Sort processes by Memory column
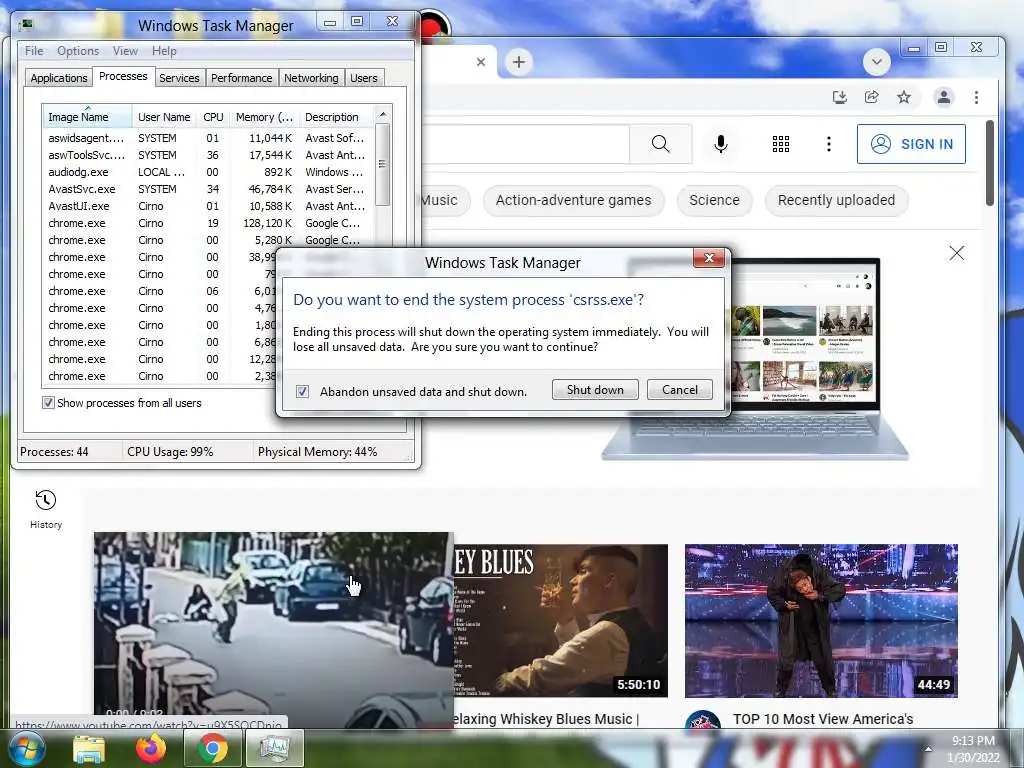The width and height of the screenshot is (1024, 768). [264, 117]
